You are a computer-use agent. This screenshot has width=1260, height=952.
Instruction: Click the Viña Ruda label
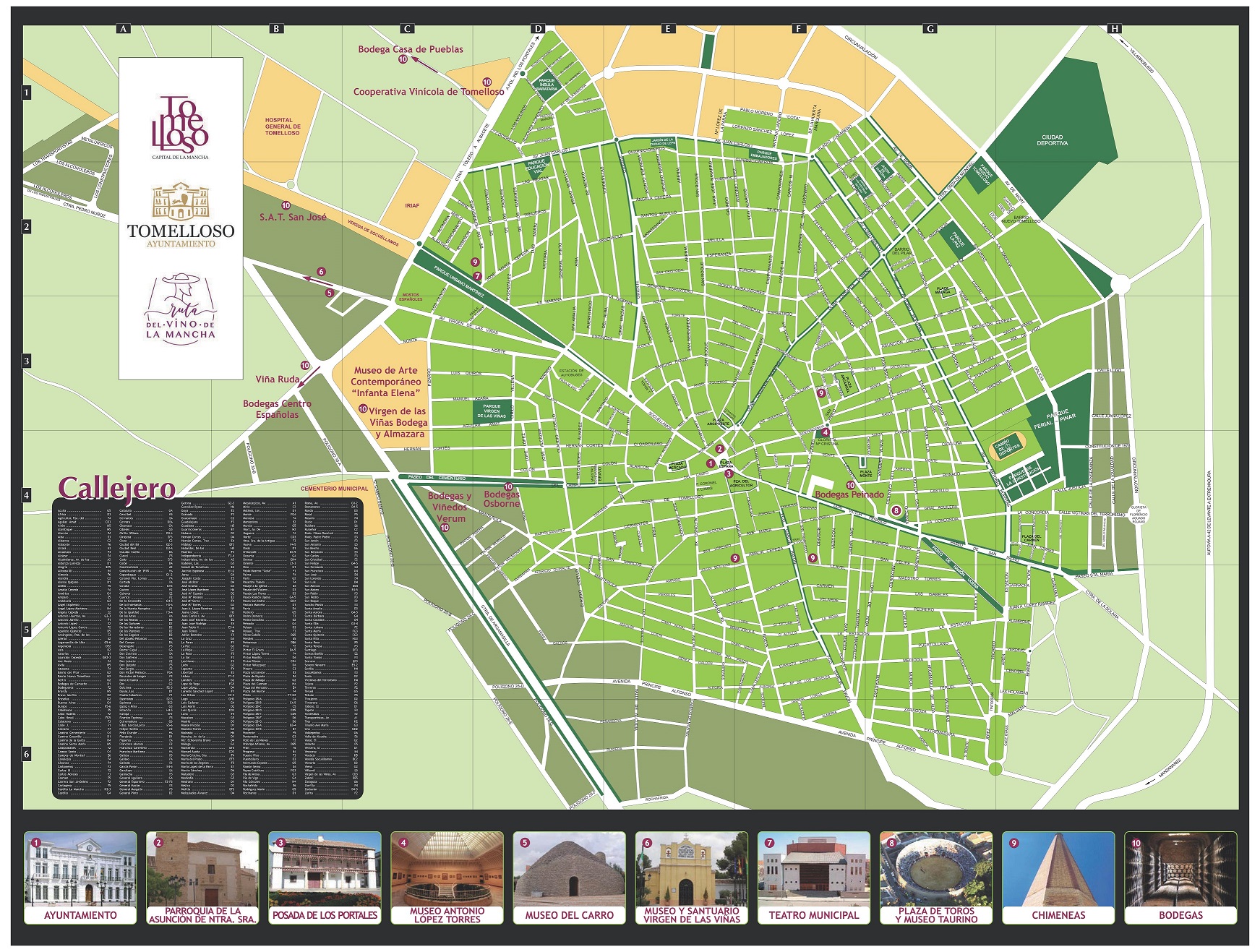click(x=278, y=379)
